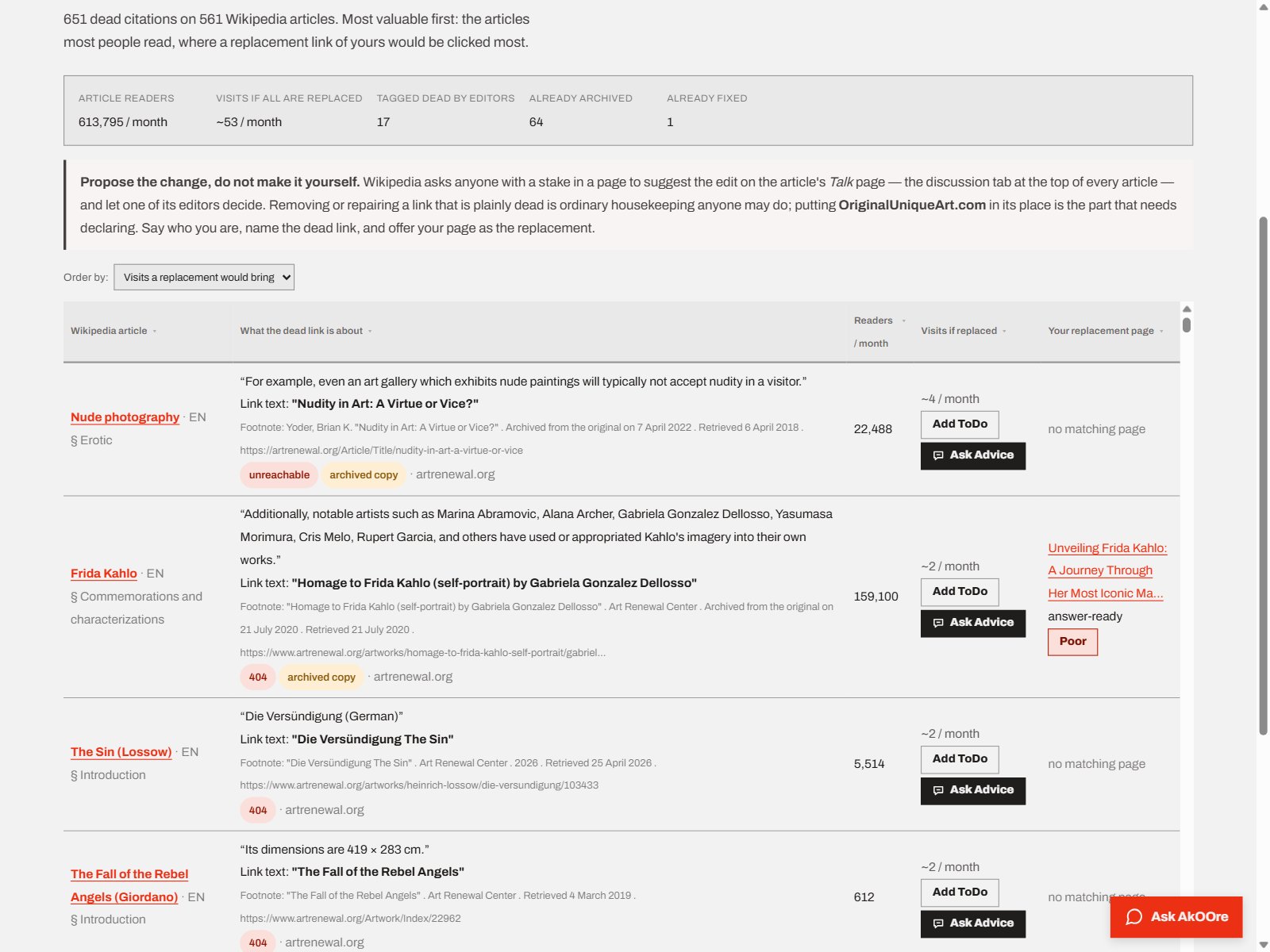The width and height of the screenshot is (1270, 952).
Task: Click the 404 tag in Frida Kahlo row
Action: (x=258, y=678)
